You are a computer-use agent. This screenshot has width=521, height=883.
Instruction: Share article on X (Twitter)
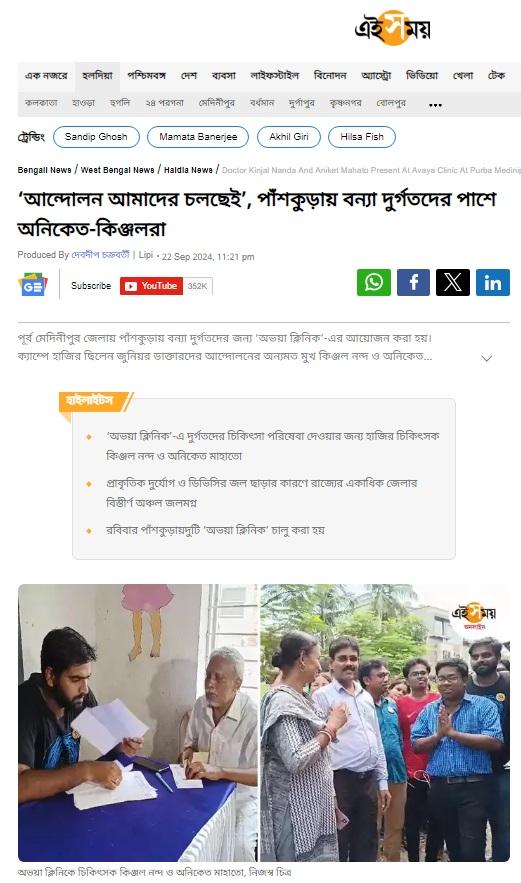(453, 283)
